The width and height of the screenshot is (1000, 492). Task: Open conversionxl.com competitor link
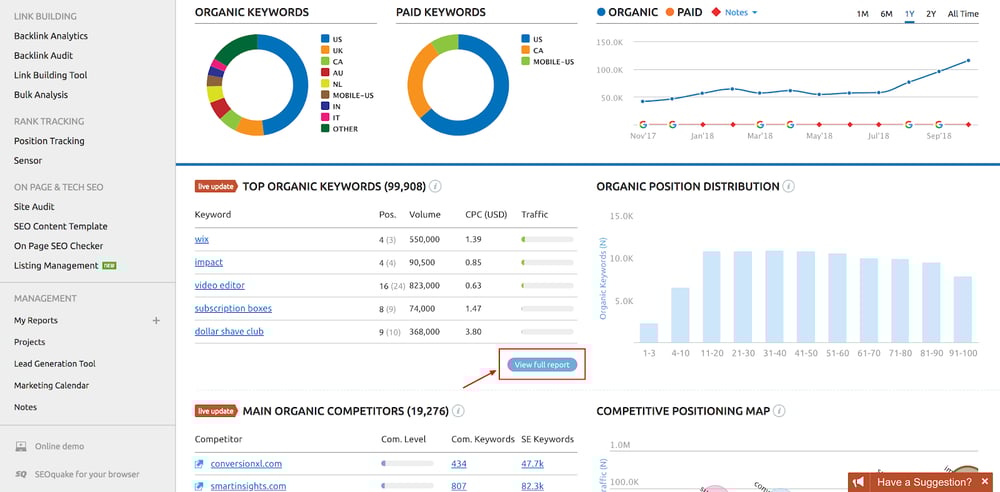click(246, 464)
